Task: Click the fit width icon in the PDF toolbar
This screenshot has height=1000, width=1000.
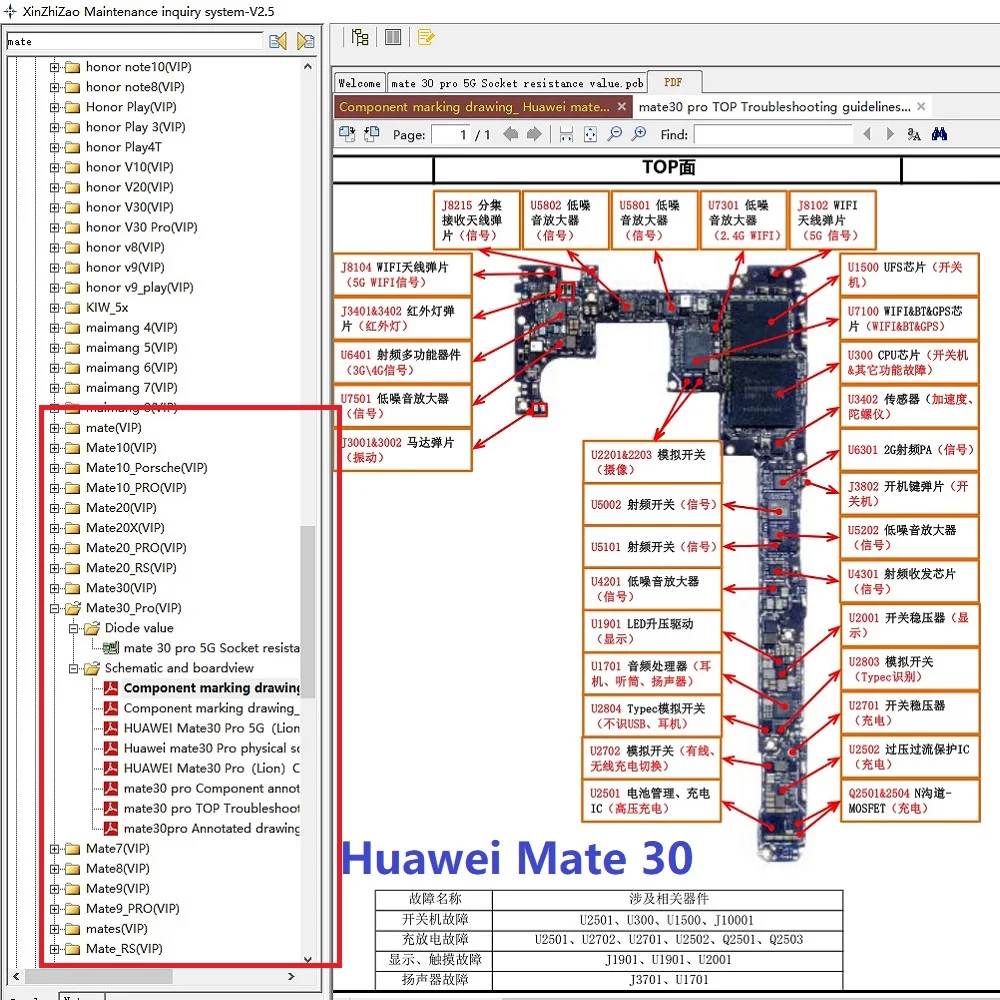Action: click(566, 134)
